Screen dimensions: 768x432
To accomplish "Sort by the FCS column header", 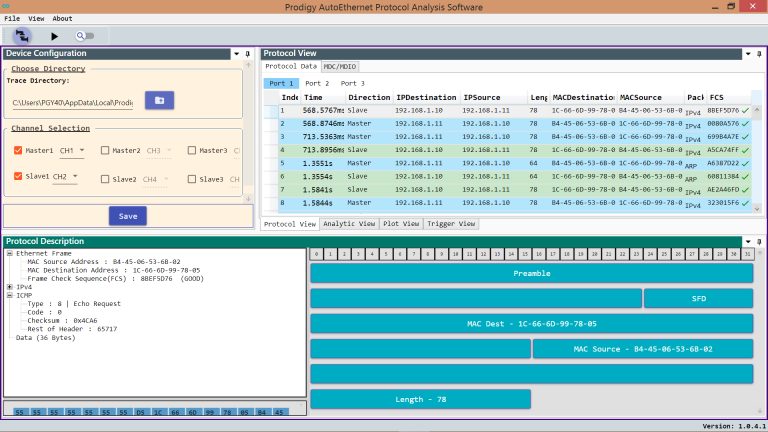I will click(728, 97).
